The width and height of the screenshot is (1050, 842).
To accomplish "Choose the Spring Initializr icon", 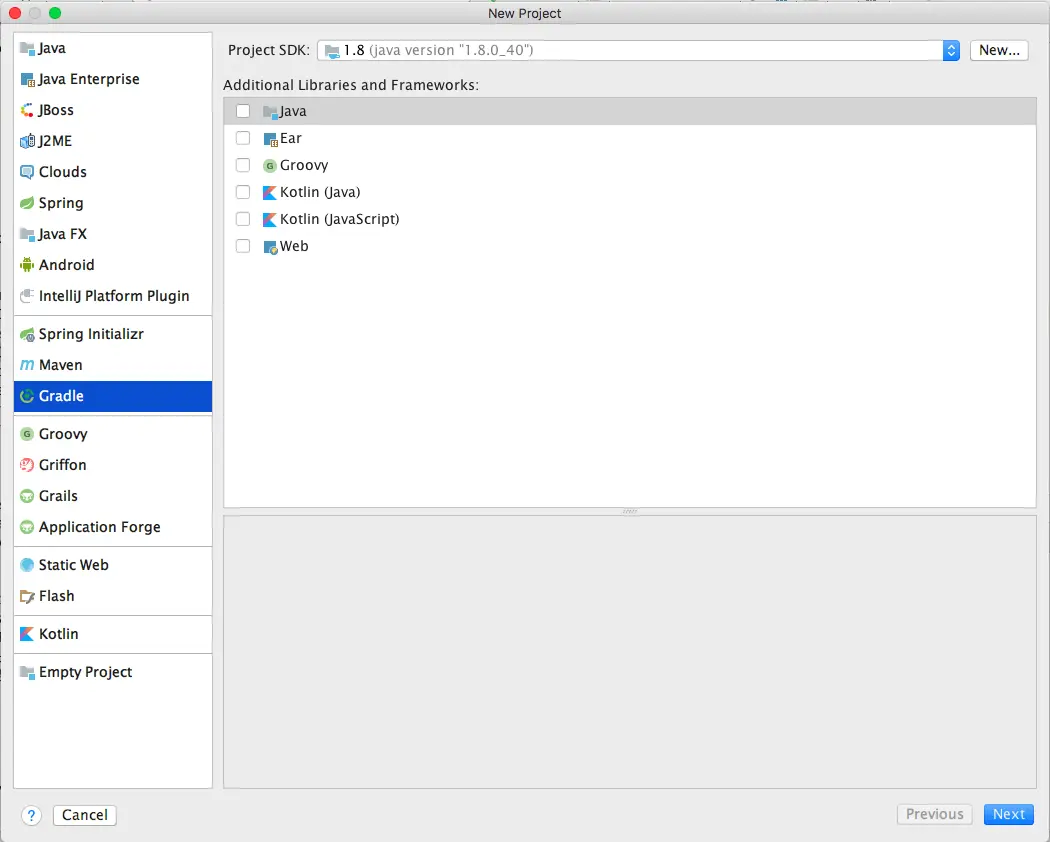I will pos(27,334).
